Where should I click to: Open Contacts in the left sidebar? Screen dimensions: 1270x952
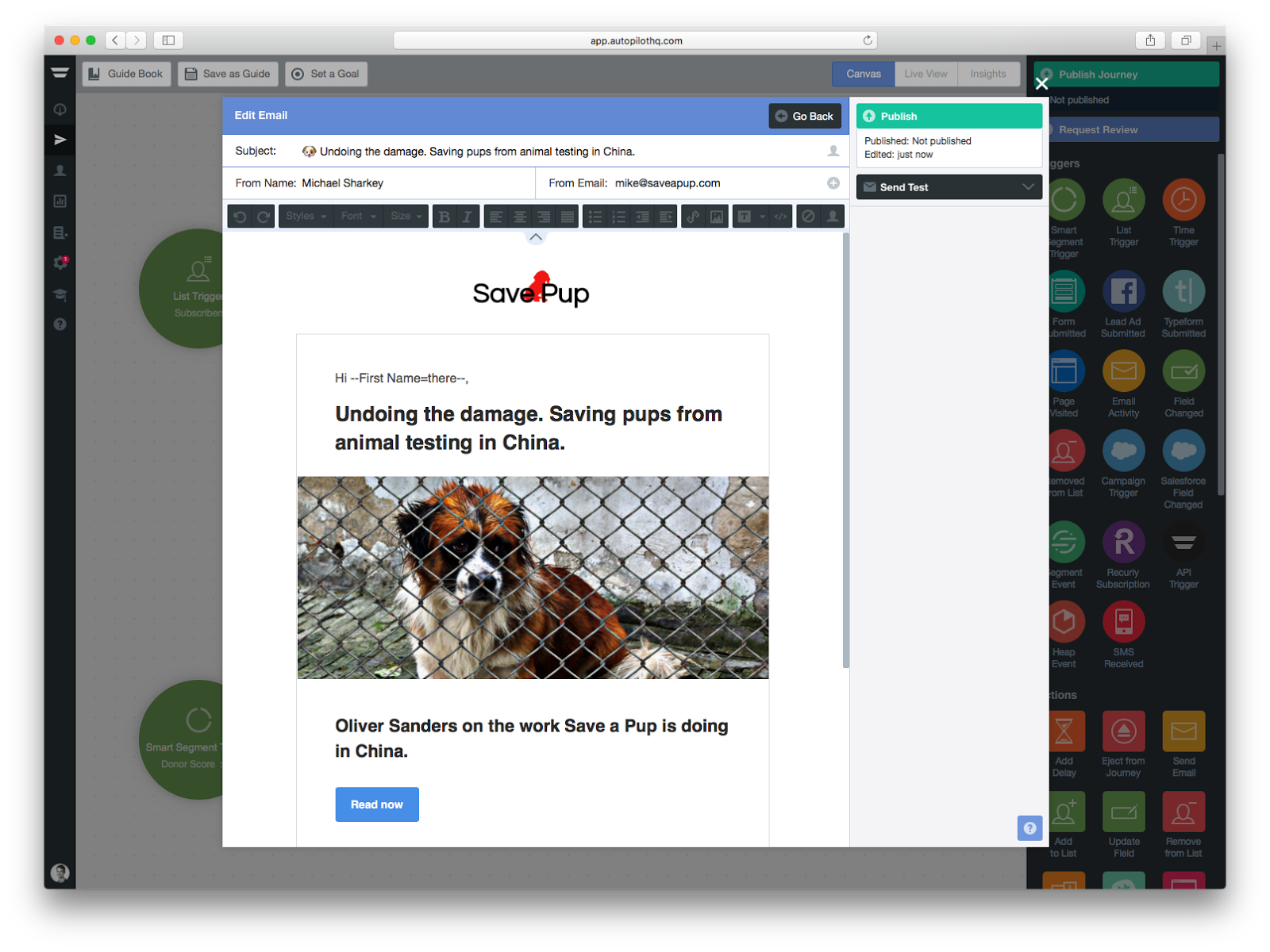tap(60, 171)
